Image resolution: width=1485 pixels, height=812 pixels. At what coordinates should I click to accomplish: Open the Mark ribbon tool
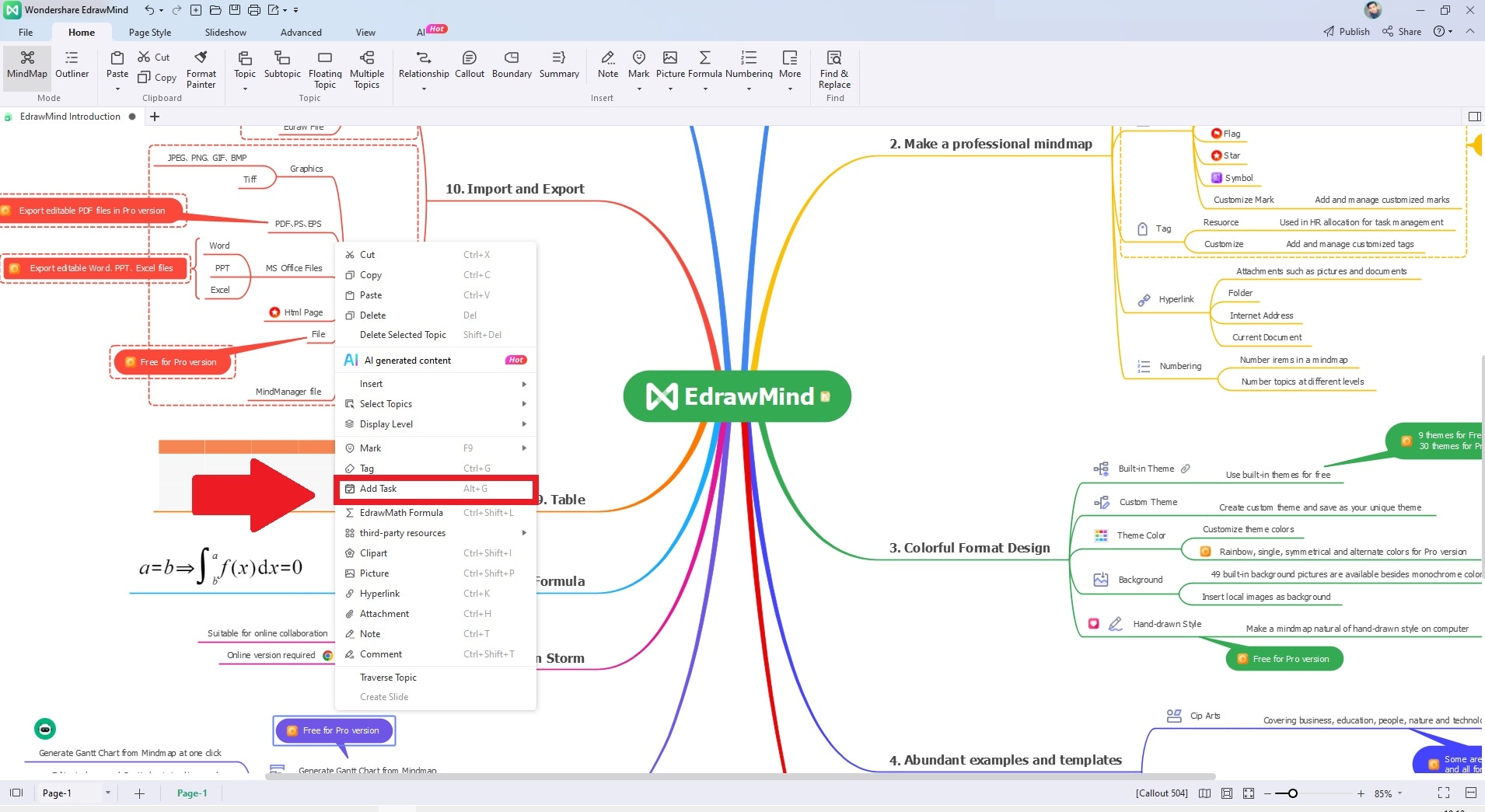(x=638, y=64)
